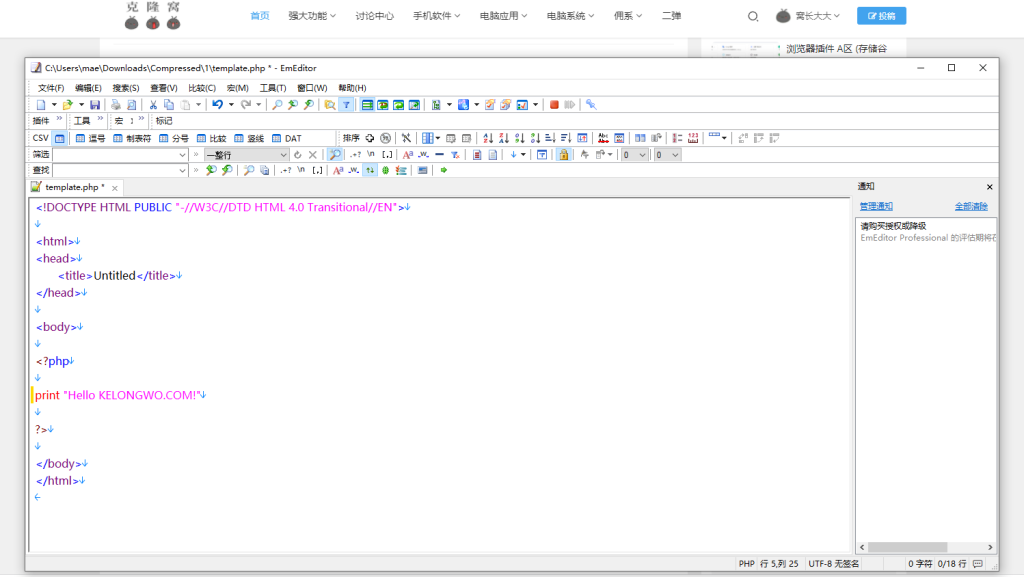1024x577 pixels.
Task: Sort A to Z ascending
Action: coord(488,138)
